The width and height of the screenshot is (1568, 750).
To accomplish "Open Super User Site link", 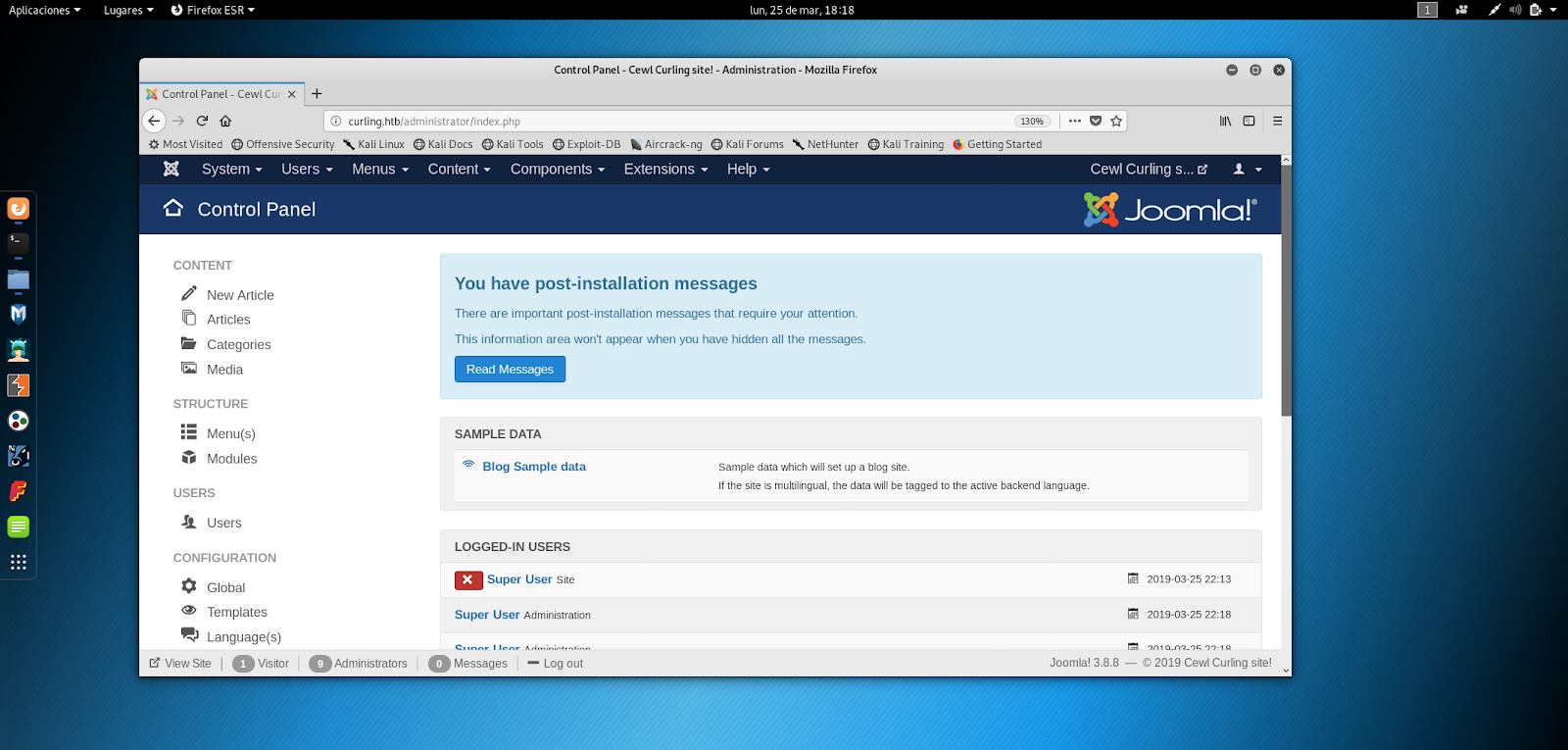I will 519,579.
